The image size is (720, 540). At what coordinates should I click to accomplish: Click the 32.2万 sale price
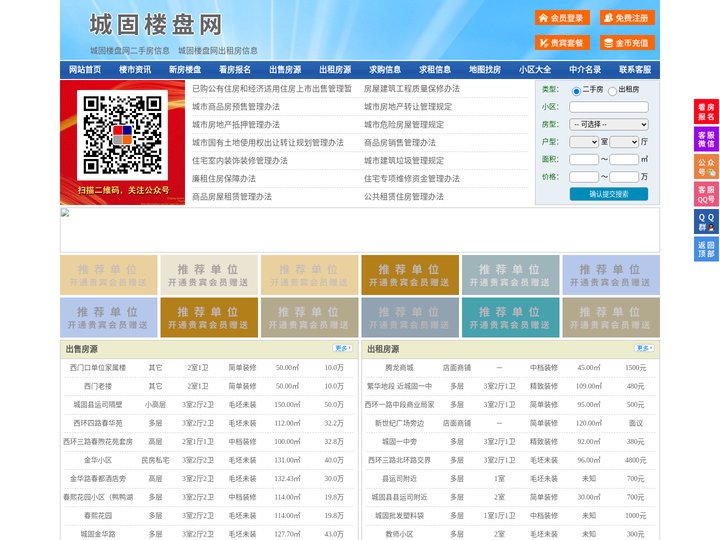click(334, 423)
